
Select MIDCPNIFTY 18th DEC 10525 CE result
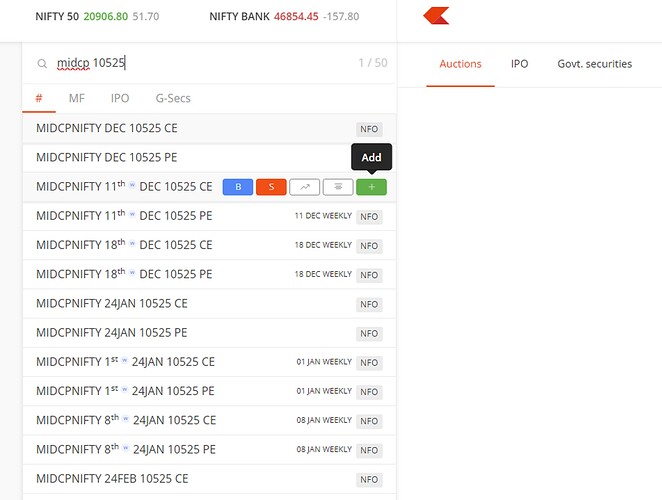[x=209, y=245]
